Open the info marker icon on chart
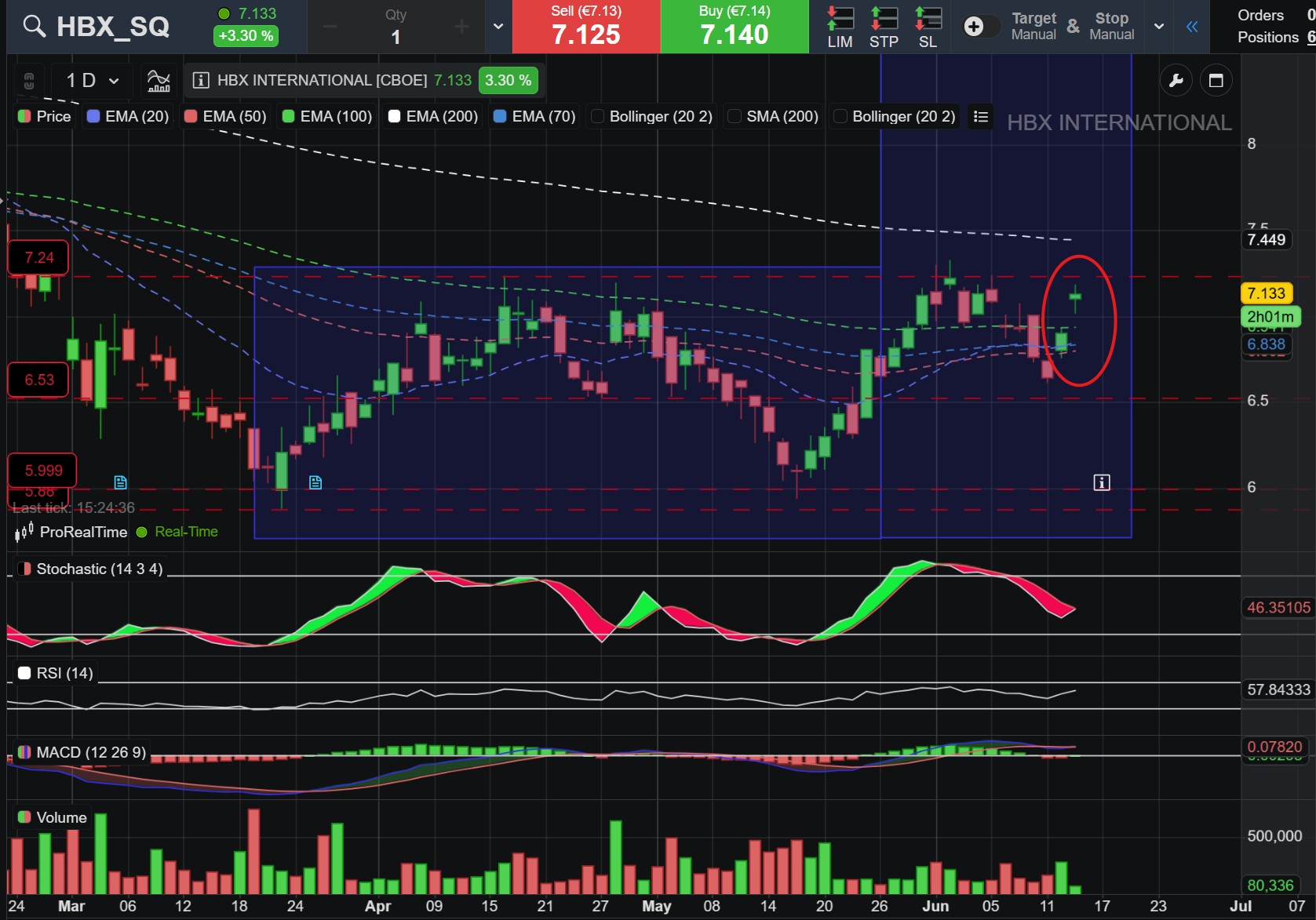1316x920 pixels. click(1102, 482)
